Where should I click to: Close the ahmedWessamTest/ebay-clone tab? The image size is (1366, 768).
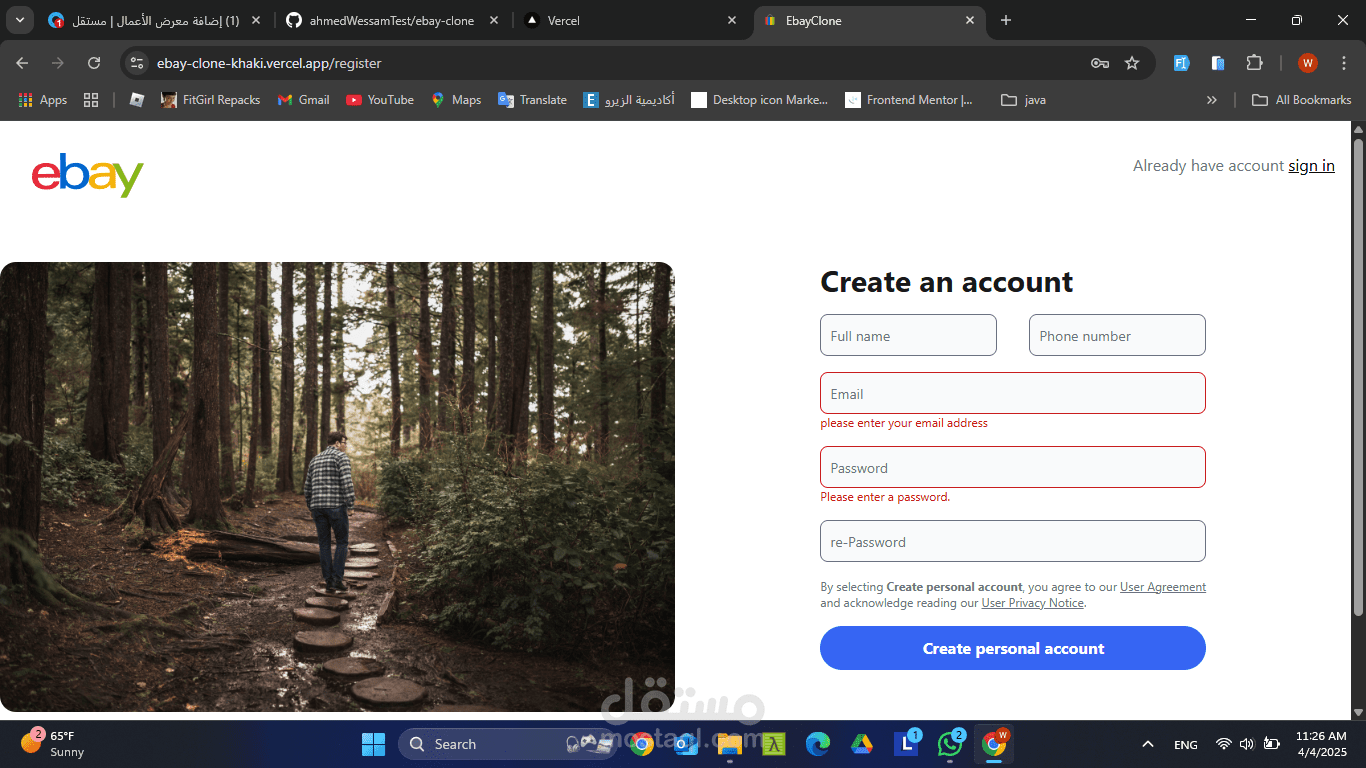tap(494, 20)
